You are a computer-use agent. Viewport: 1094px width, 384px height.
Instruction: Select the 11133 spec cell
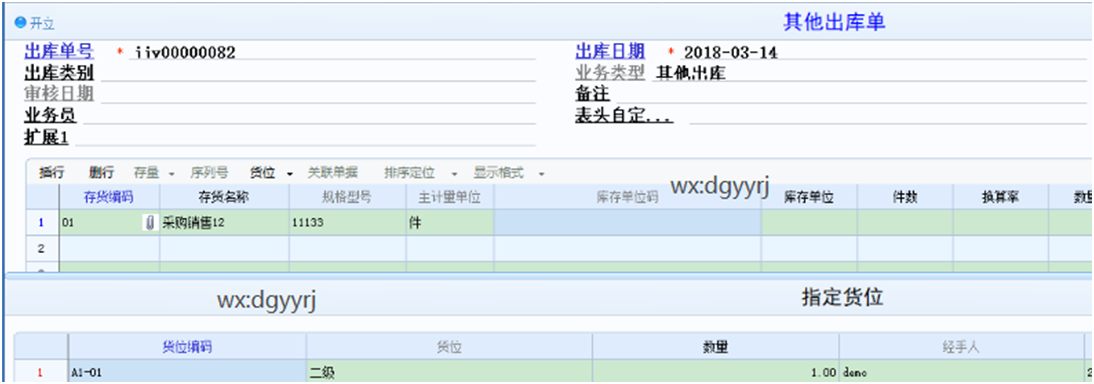(x=347, y=223)
